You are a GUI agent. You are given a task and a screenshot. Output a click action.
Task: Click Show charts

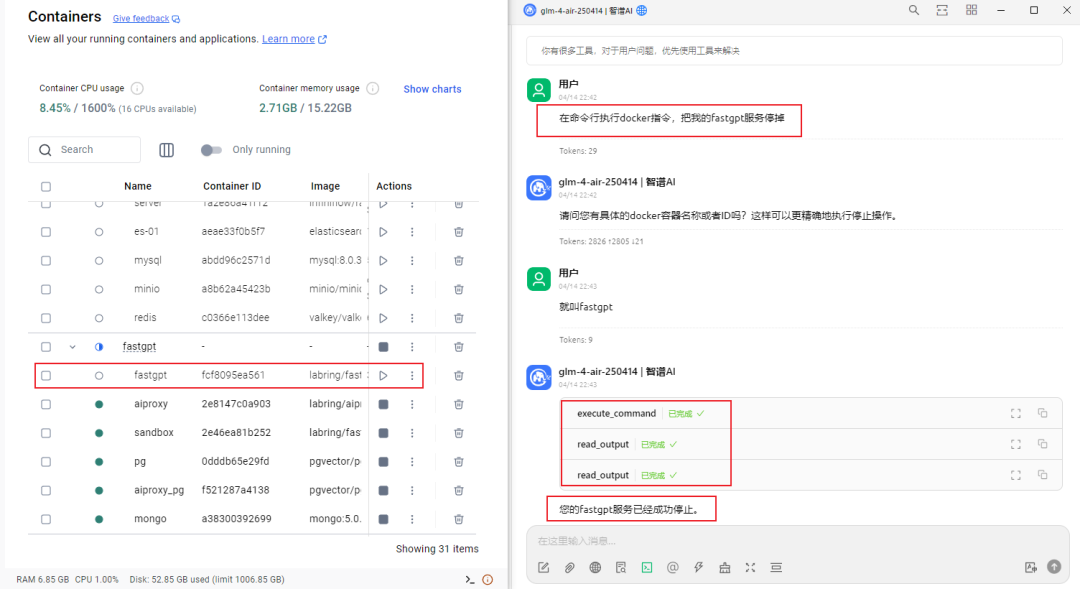pyautogui.click(x=432, y=89)
